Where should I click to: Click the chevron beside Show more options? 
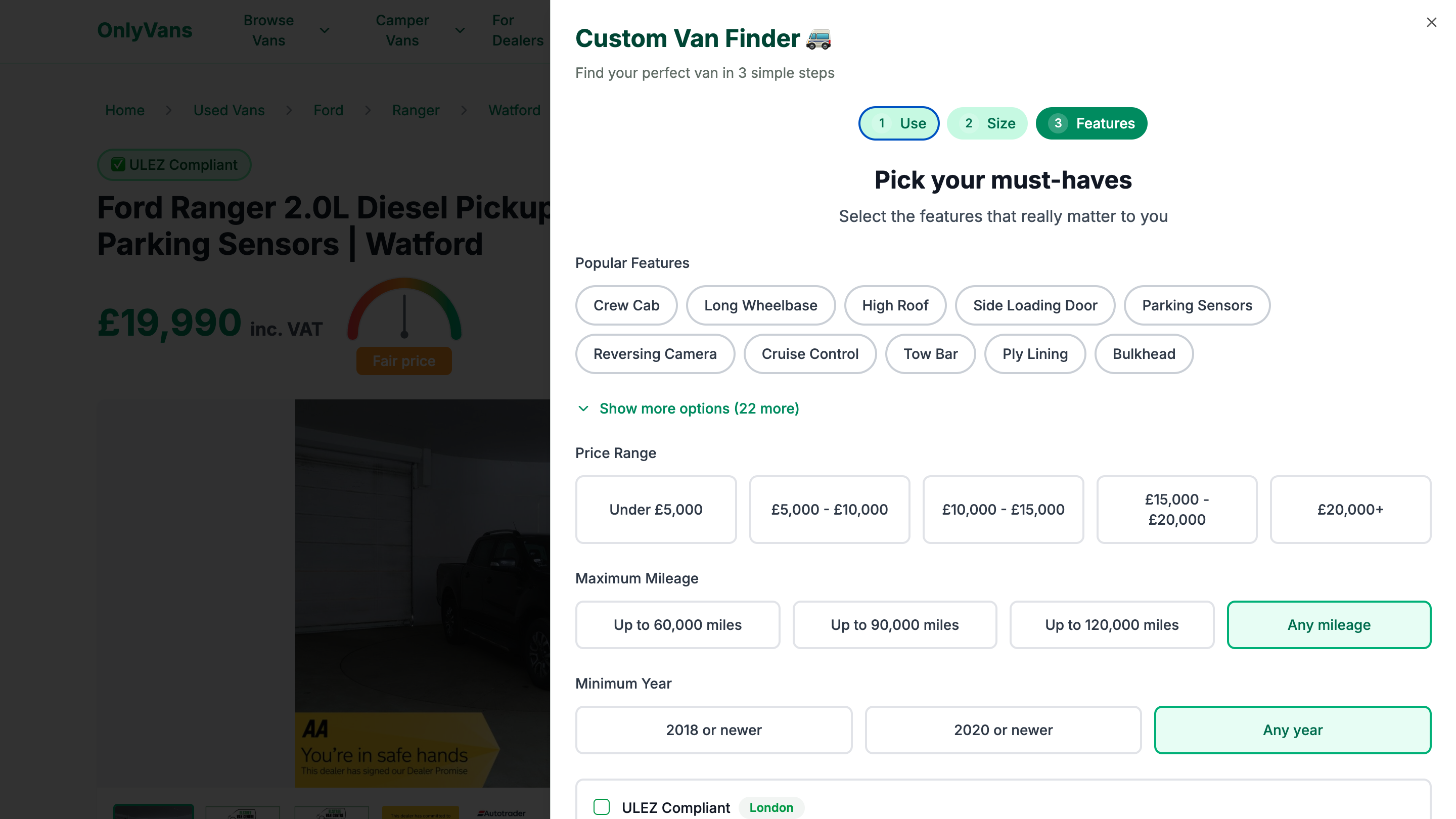point(583,408)
